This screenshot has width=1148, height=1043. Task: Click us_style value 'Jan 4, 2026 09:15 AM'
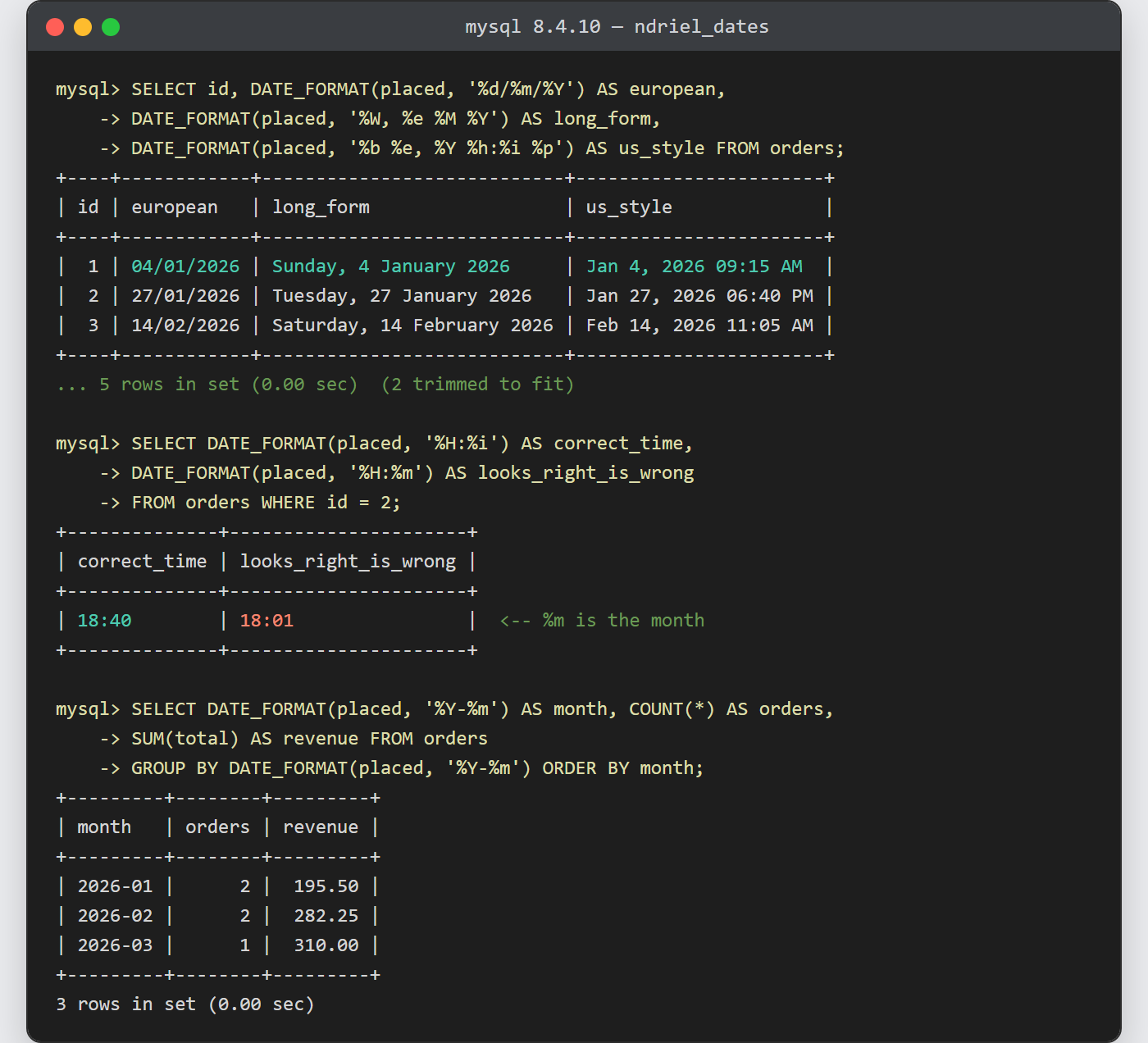pos(695,266)
